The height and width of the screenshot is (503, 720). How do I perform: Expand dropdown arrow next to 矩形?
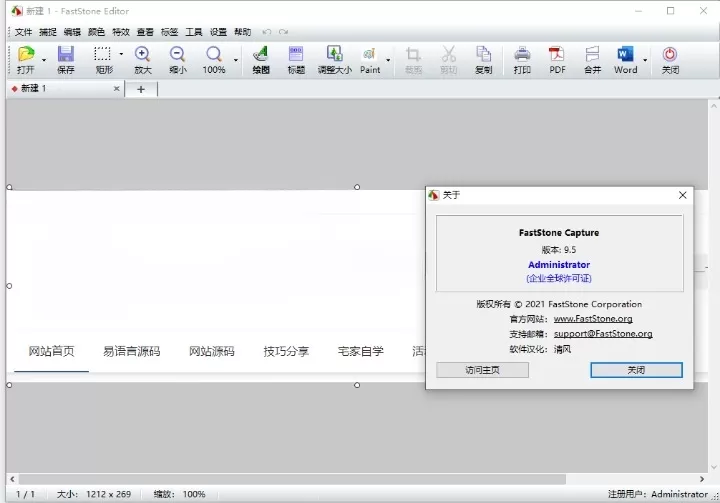(121, 54)
